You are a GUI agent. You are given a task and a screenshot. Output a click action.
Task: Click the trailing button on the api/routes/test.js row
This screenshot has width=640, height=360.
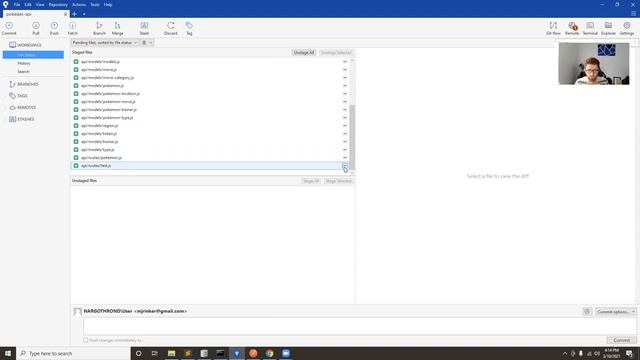[x=345, y=166]
